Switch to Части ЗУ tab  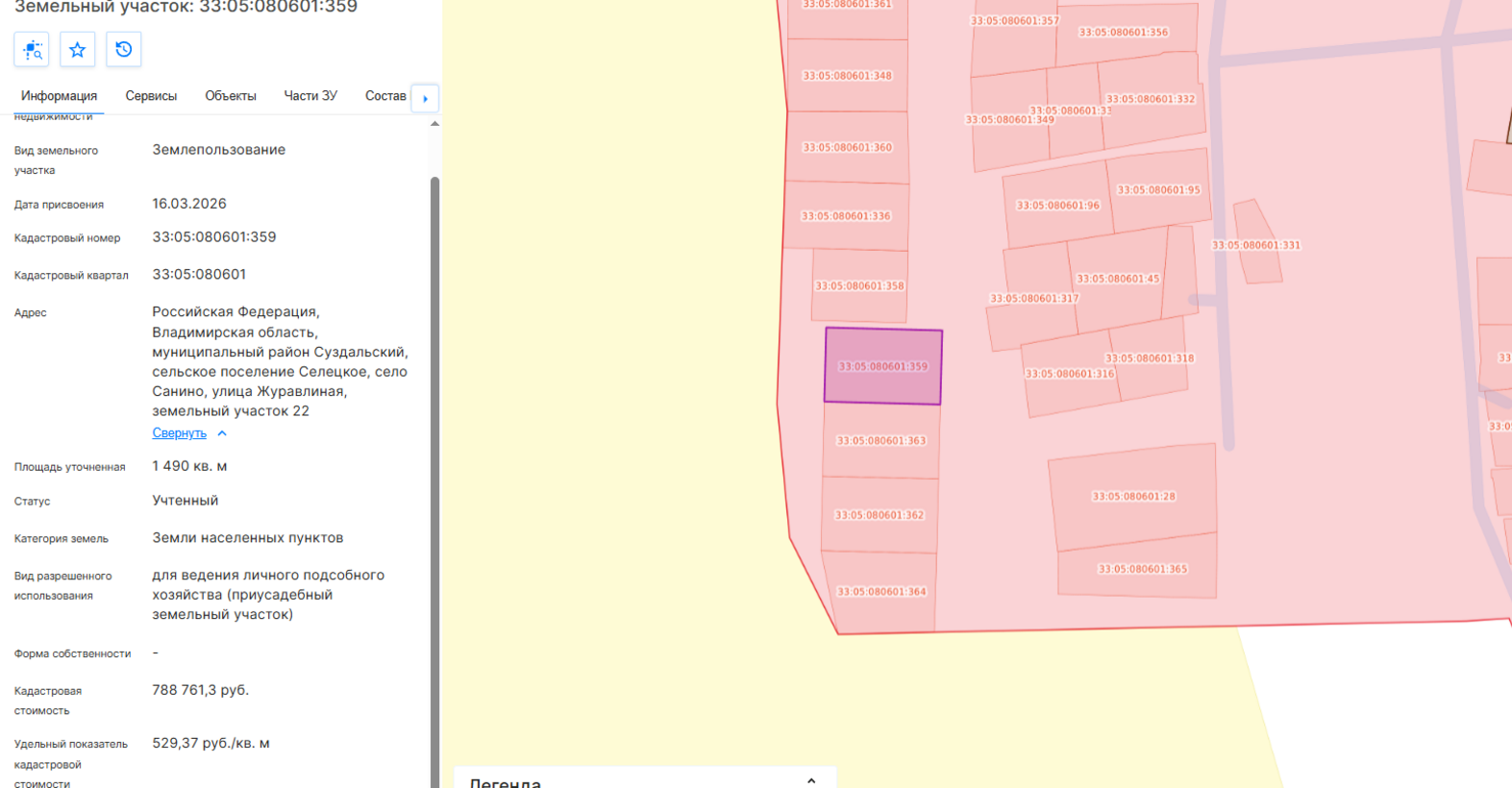pos(310,96)
